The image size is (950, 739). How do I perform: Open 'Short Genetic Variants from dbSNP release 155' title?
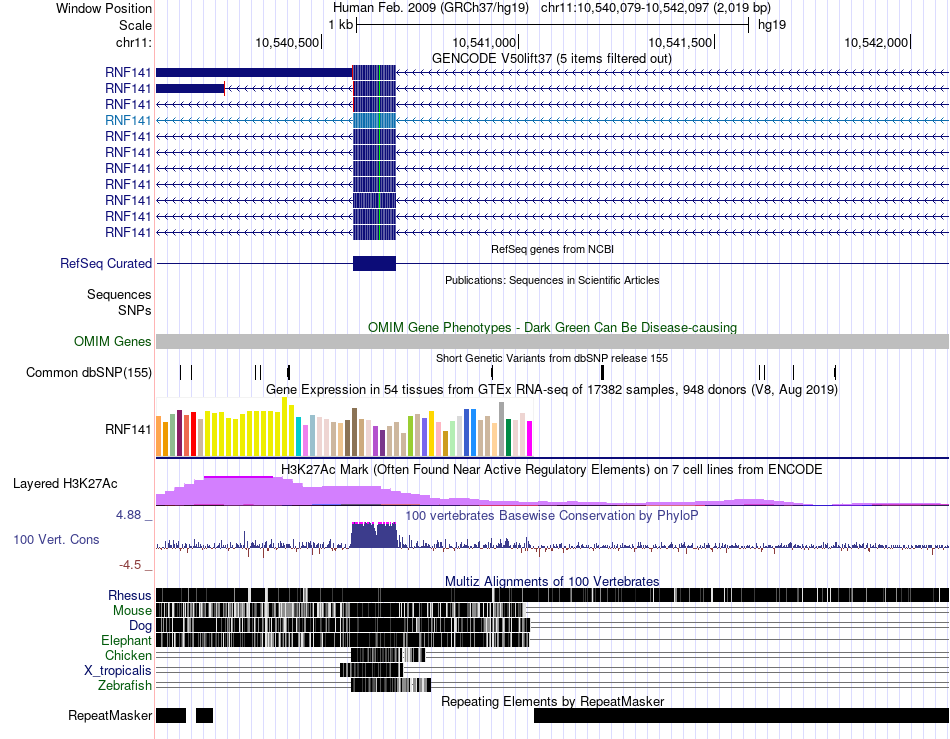point(552,358)
